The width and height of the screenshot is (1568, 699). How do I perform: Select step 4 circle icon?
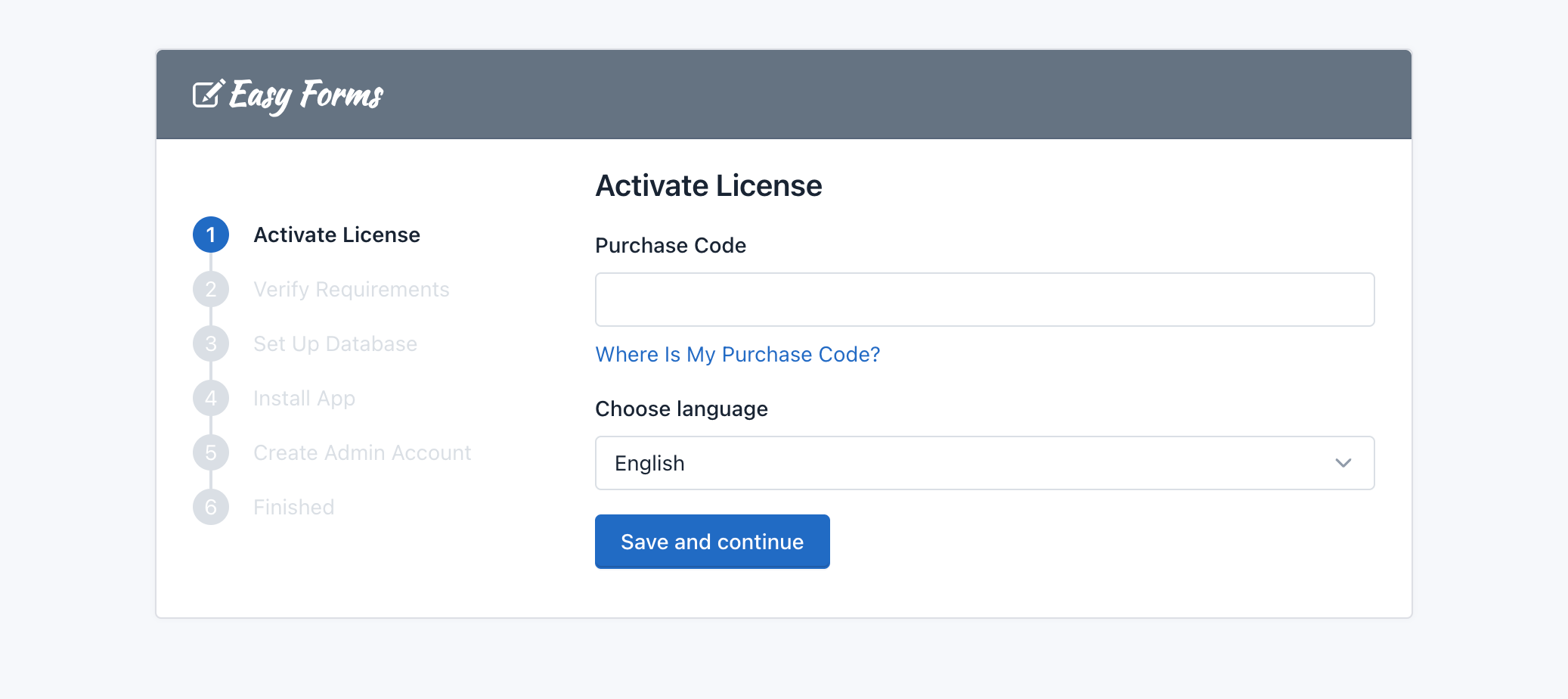click(x=211, y=398)
